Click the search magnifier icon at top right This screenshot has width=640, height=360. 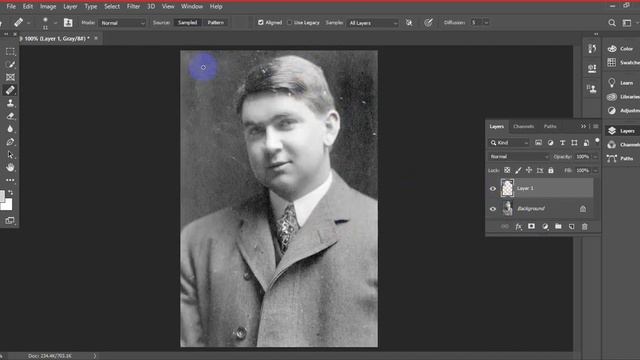pyautogui.click(x=612, y=23)
